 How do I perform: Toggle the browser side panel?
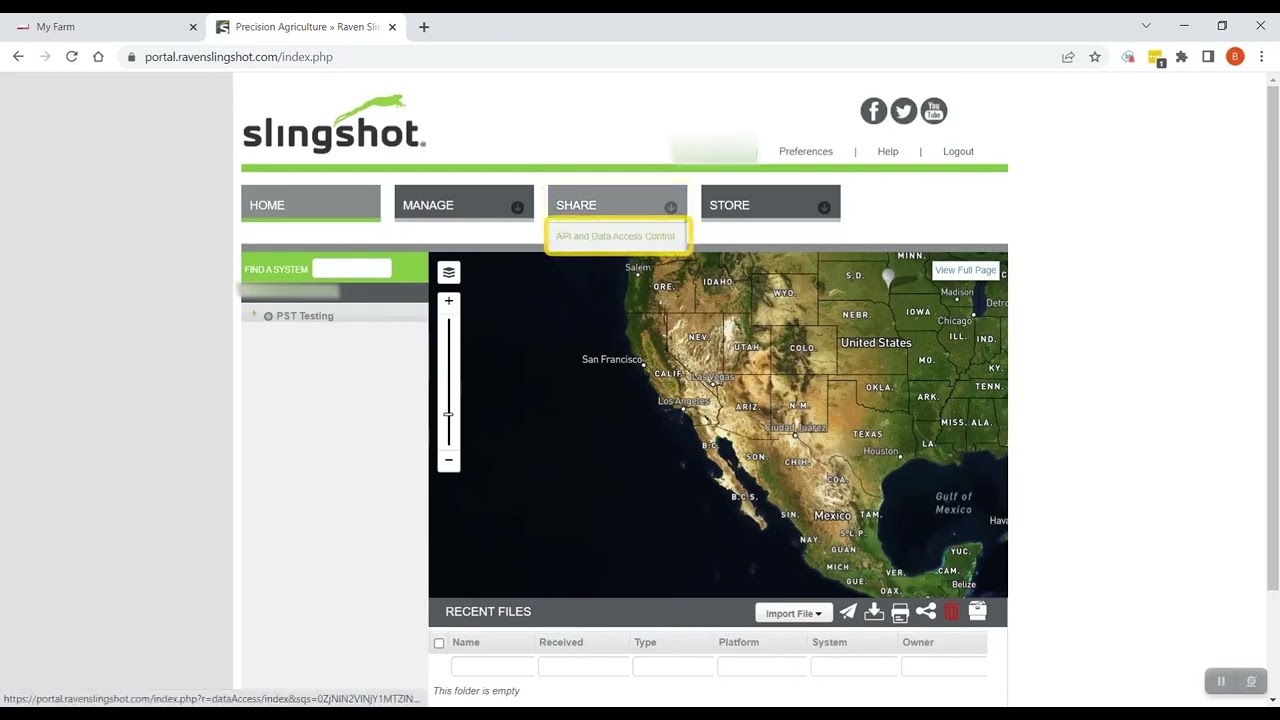[x=1208, y=57]
